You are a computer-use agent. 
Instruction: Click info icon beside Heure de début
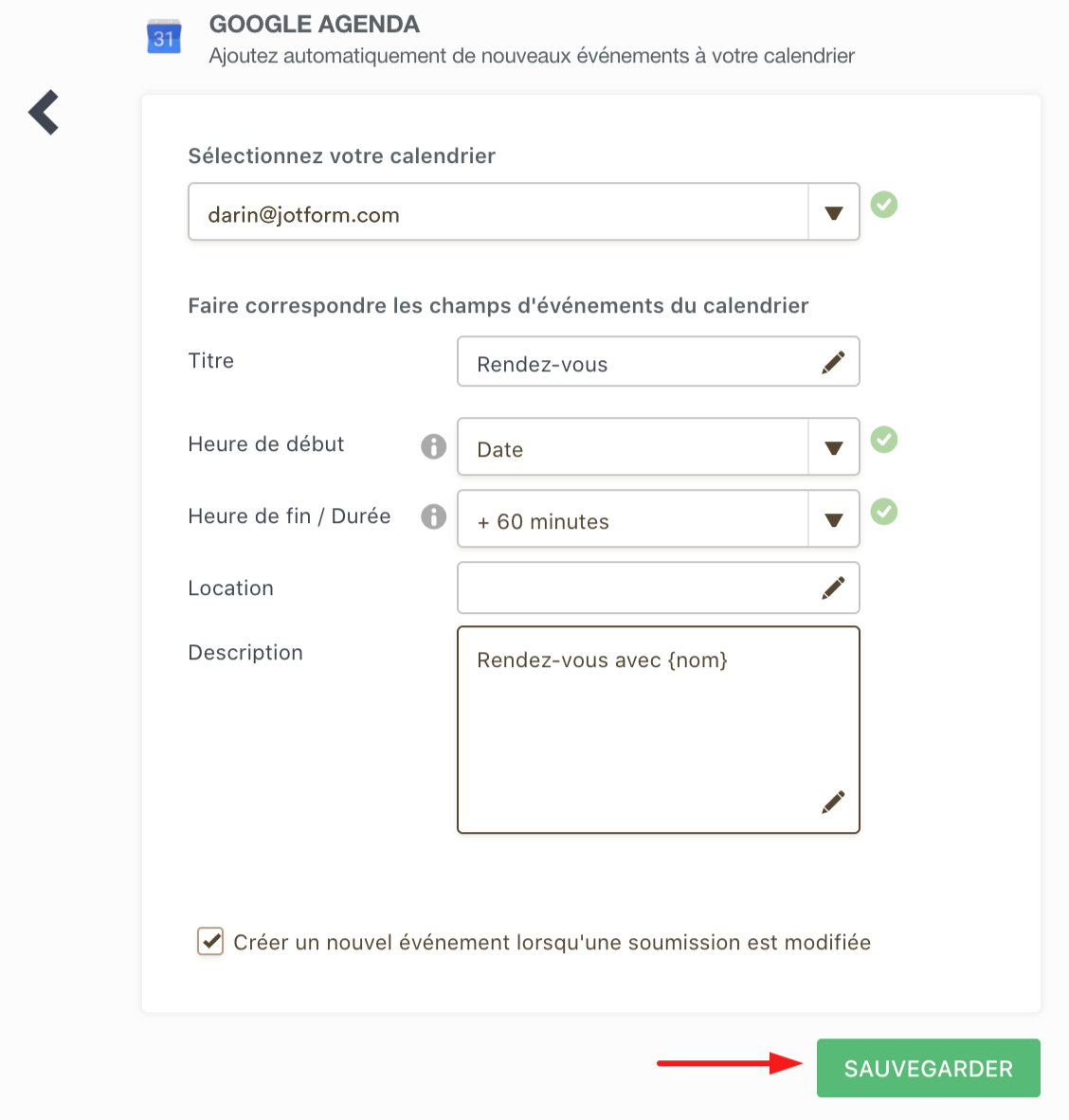coord(433,446)
